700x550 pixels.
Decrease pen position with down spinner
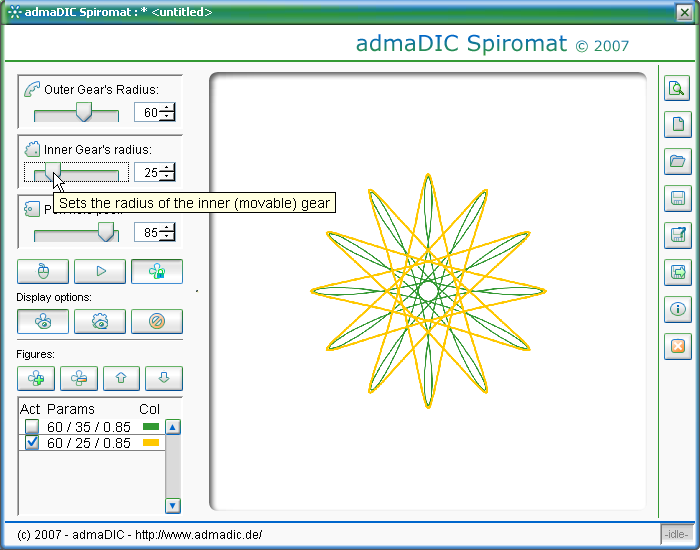pyautogui.click(x=167, y=237)
